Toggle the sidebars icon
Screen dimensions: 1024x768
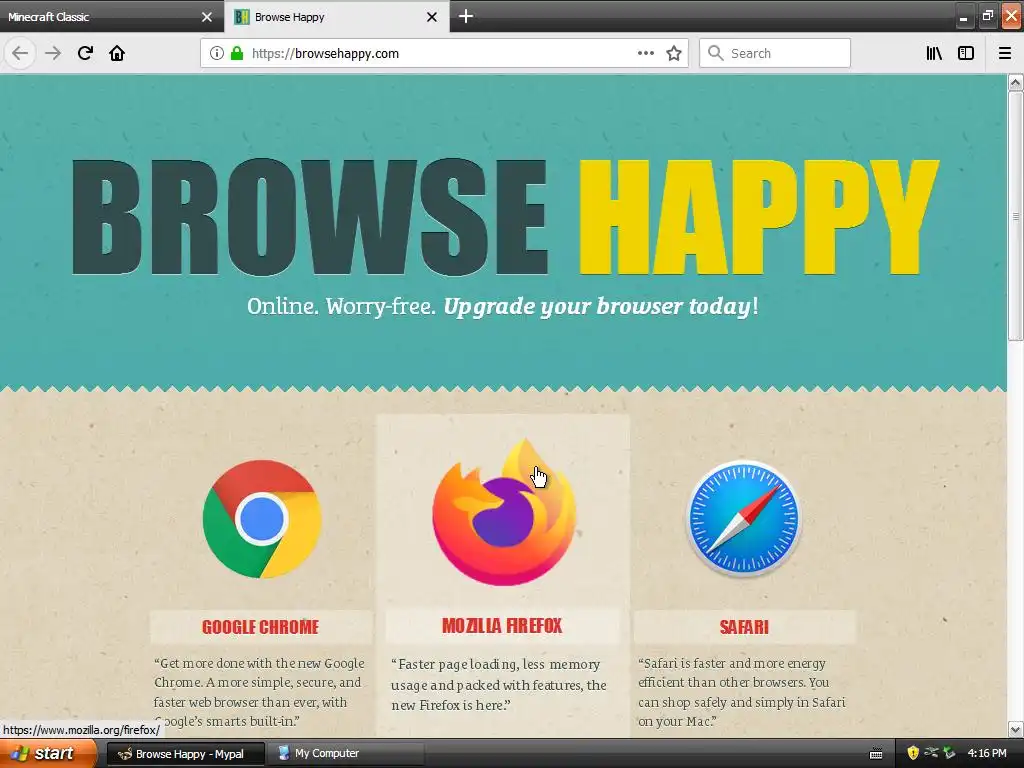966,53
